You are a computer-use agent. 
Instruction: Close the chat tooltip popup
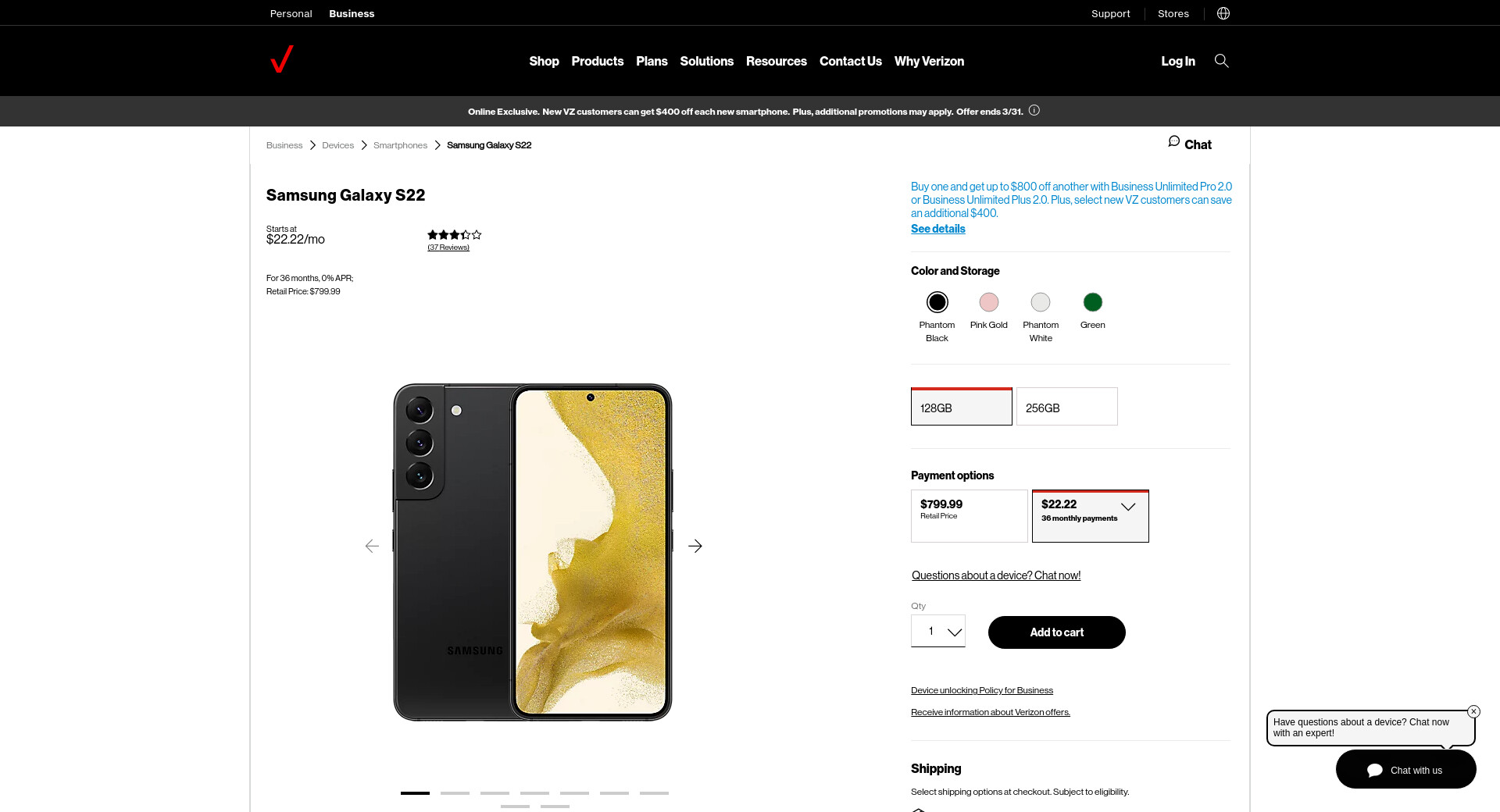point(1473,711)
